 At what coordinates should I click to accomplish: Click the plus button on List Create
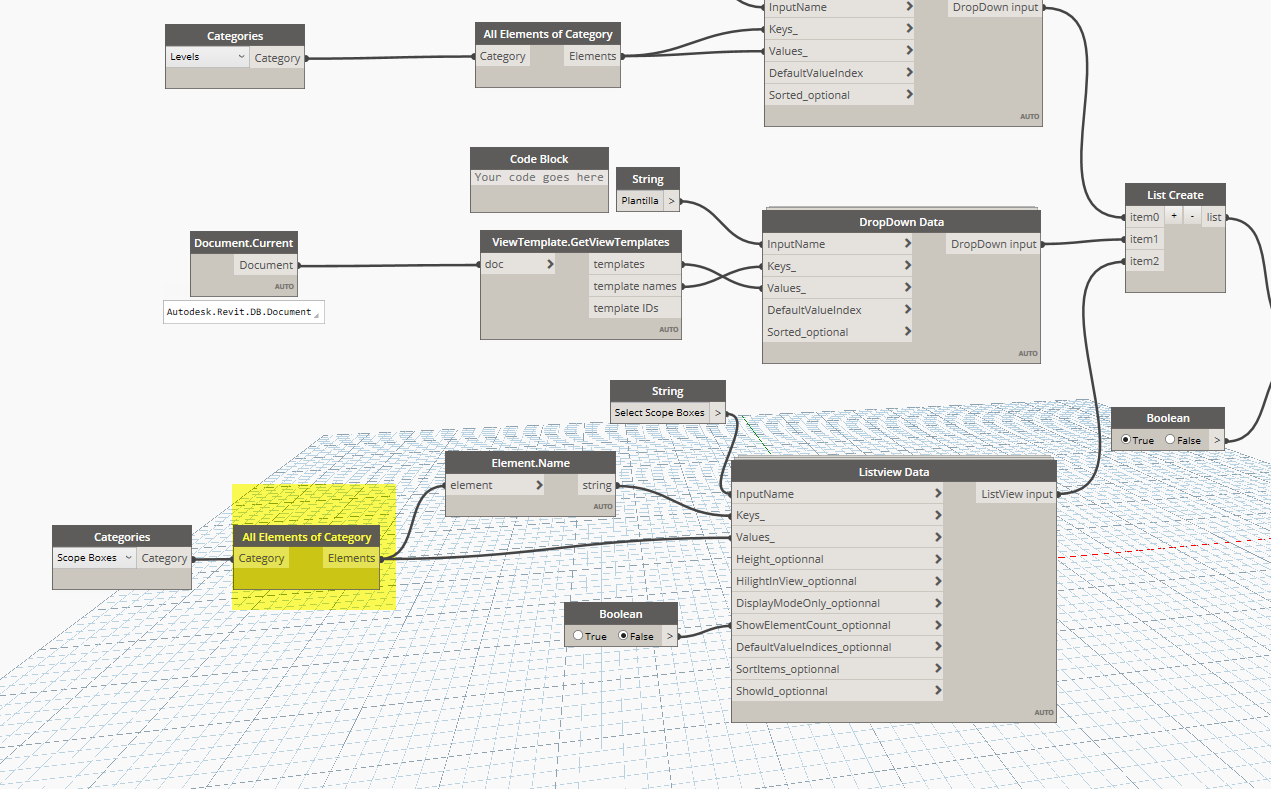point(1174,214)
